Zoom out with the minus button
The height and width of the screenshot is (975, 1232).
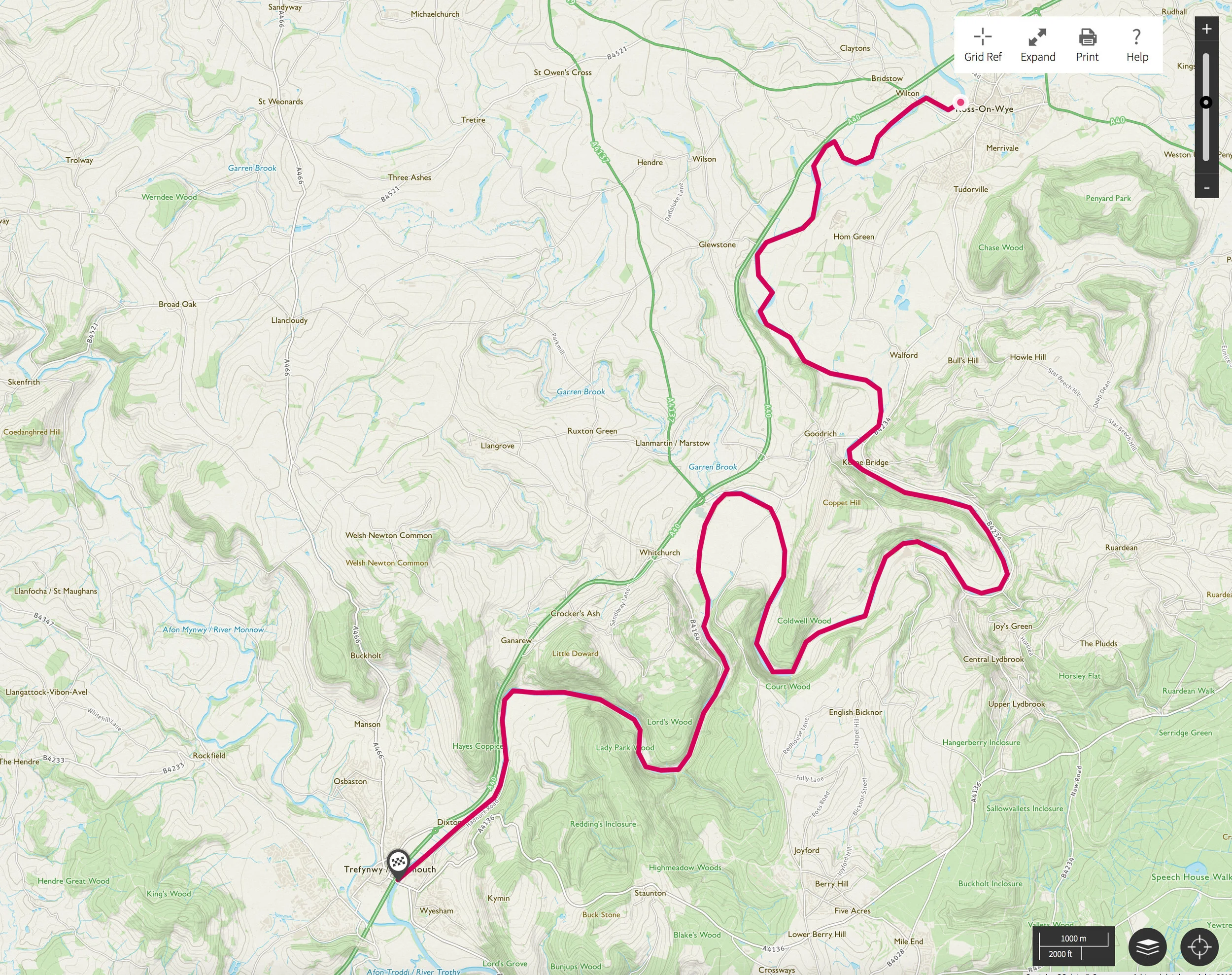[1206, 188]
